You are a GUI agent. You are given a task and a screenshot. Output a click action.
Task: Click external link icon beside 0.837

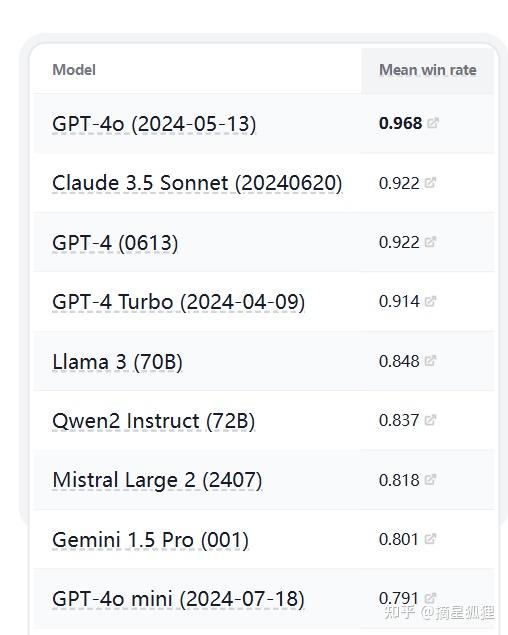tap(430, 420)
